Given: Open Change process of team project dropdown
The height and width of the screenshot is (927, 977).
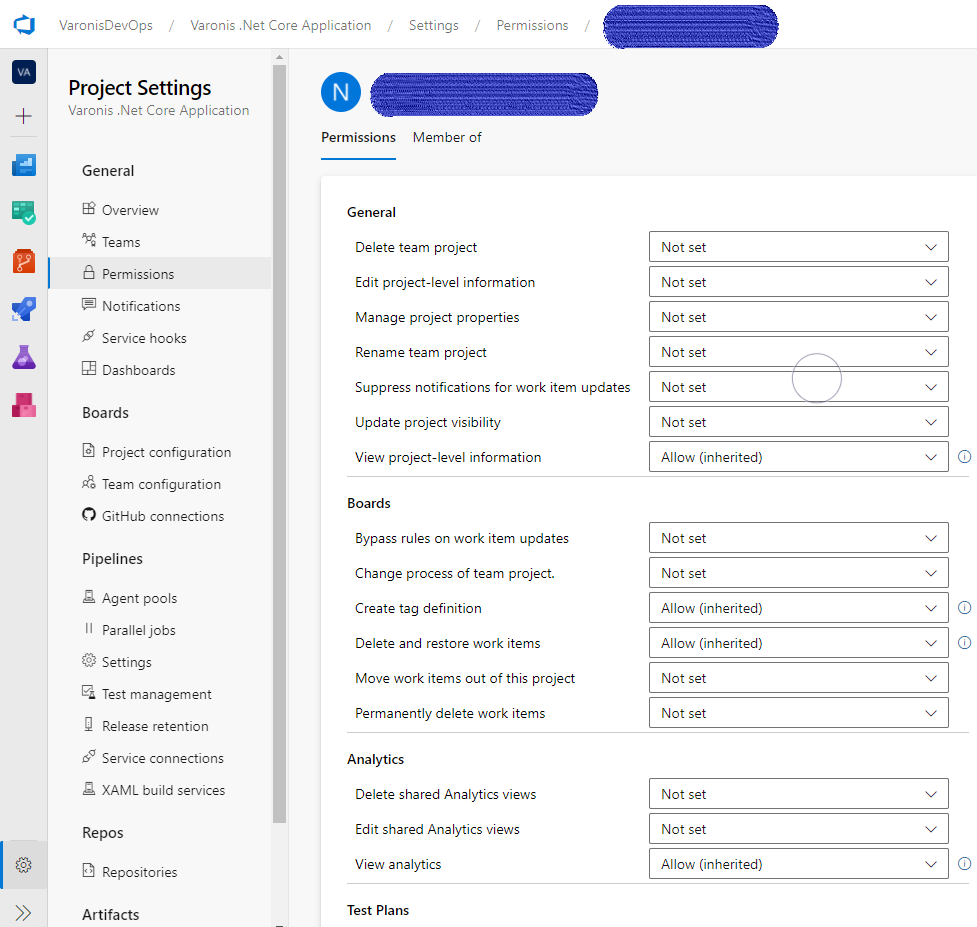Looking at the screenshot, I should [x=799, y=573].
